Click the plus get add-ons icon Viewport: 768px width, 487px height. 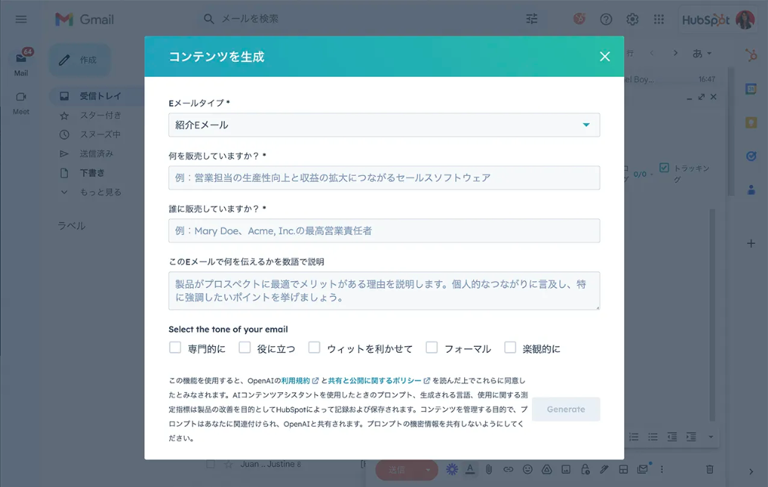pos(751,244)
